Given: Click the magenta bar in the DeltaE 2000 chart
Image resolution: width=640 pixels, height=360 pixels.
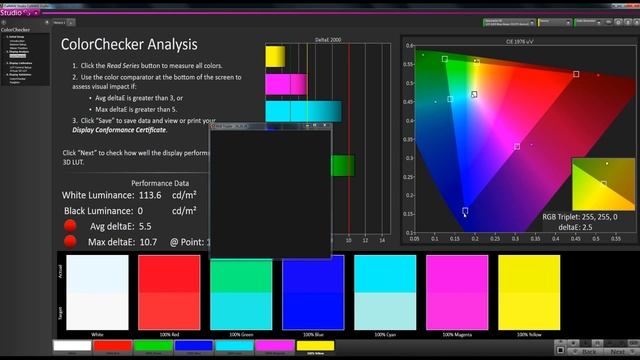Looking at the screenshot, I should point(286,84).
